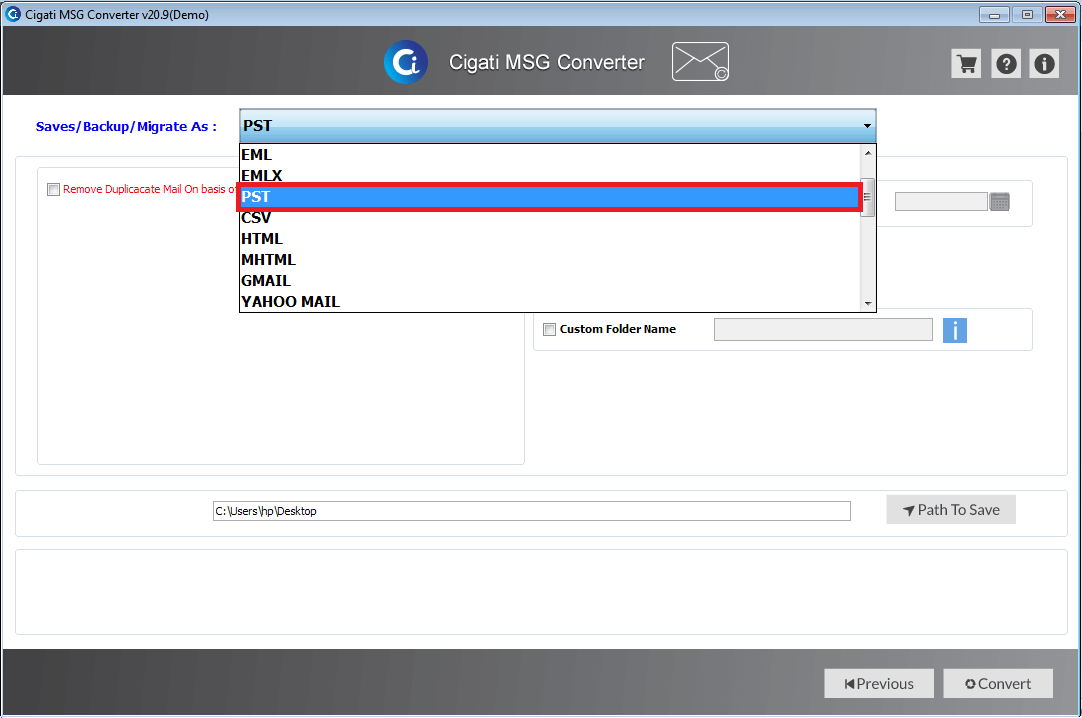Click the date field beside the calendar icon
Image resolution: width=1082 pixels, height=718 pixels.
tap(941, 201)
